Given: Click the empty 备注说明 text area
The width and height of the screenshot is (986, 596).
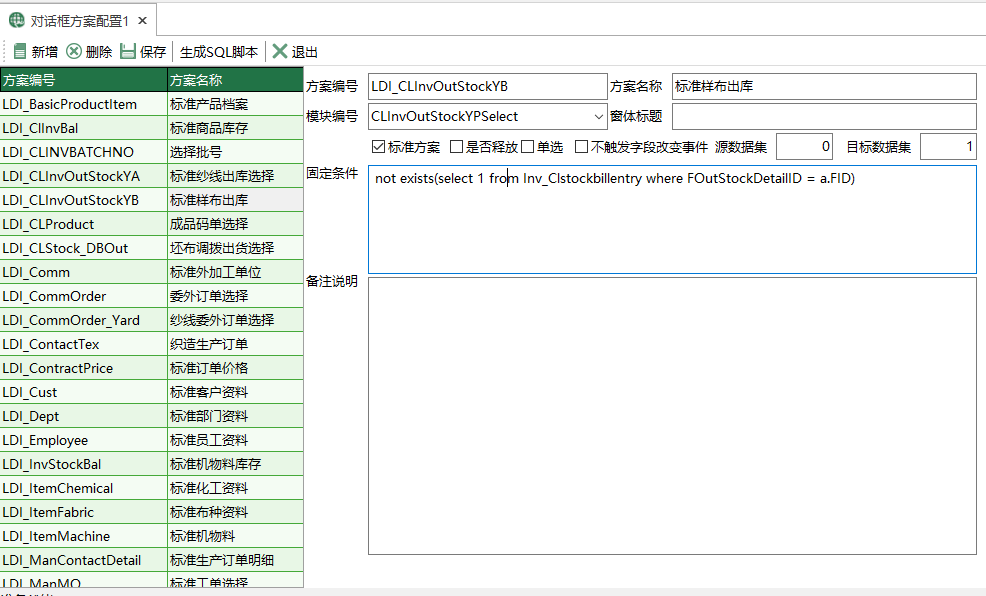Looking at the screenshot, I should (672, 416).
